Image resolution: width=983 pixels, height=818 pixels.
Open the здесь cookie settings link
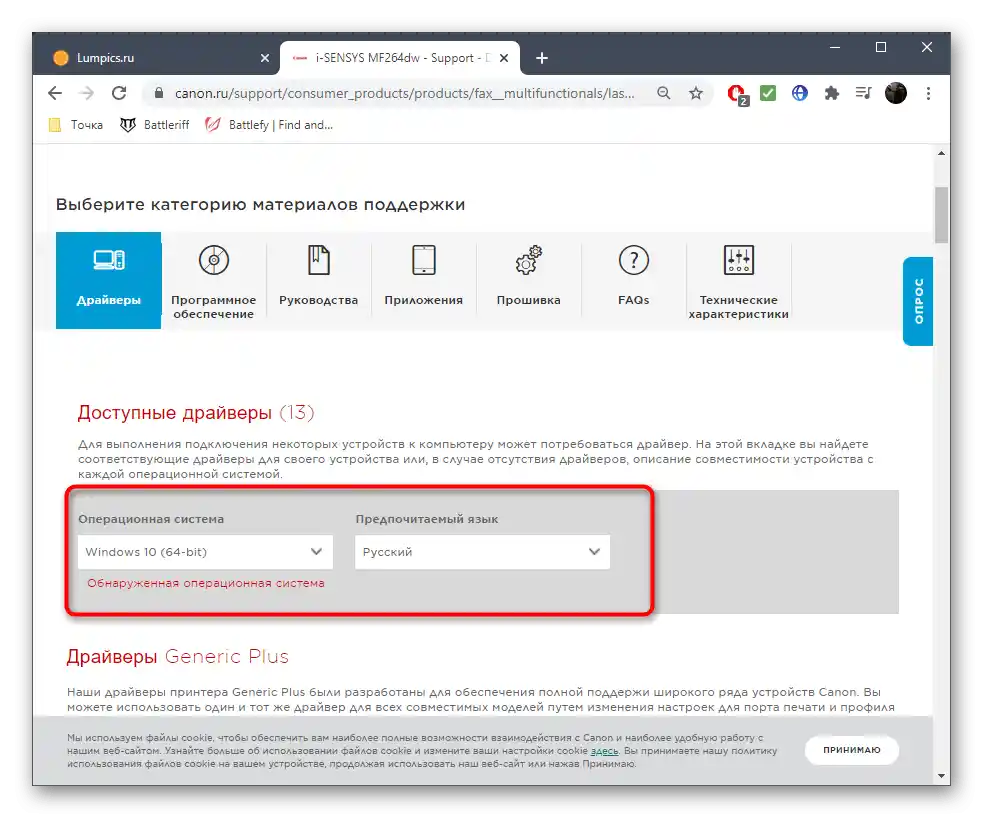tap(604, 750)
